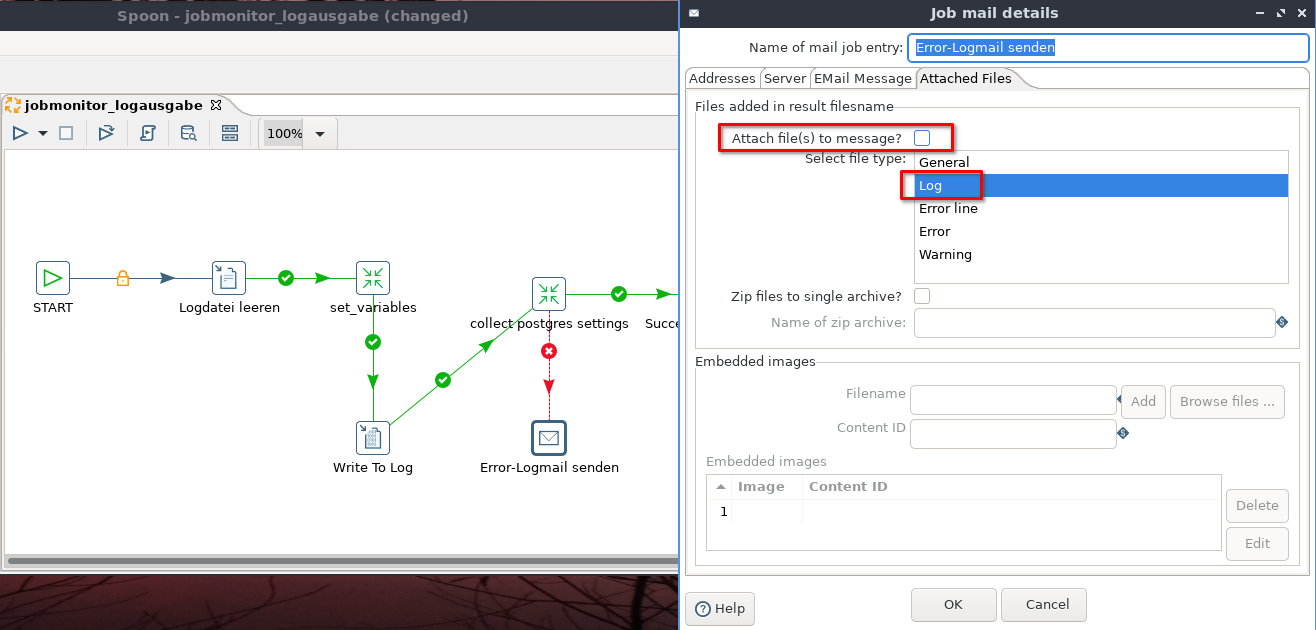Click the Explore database icon

(188, 133)
